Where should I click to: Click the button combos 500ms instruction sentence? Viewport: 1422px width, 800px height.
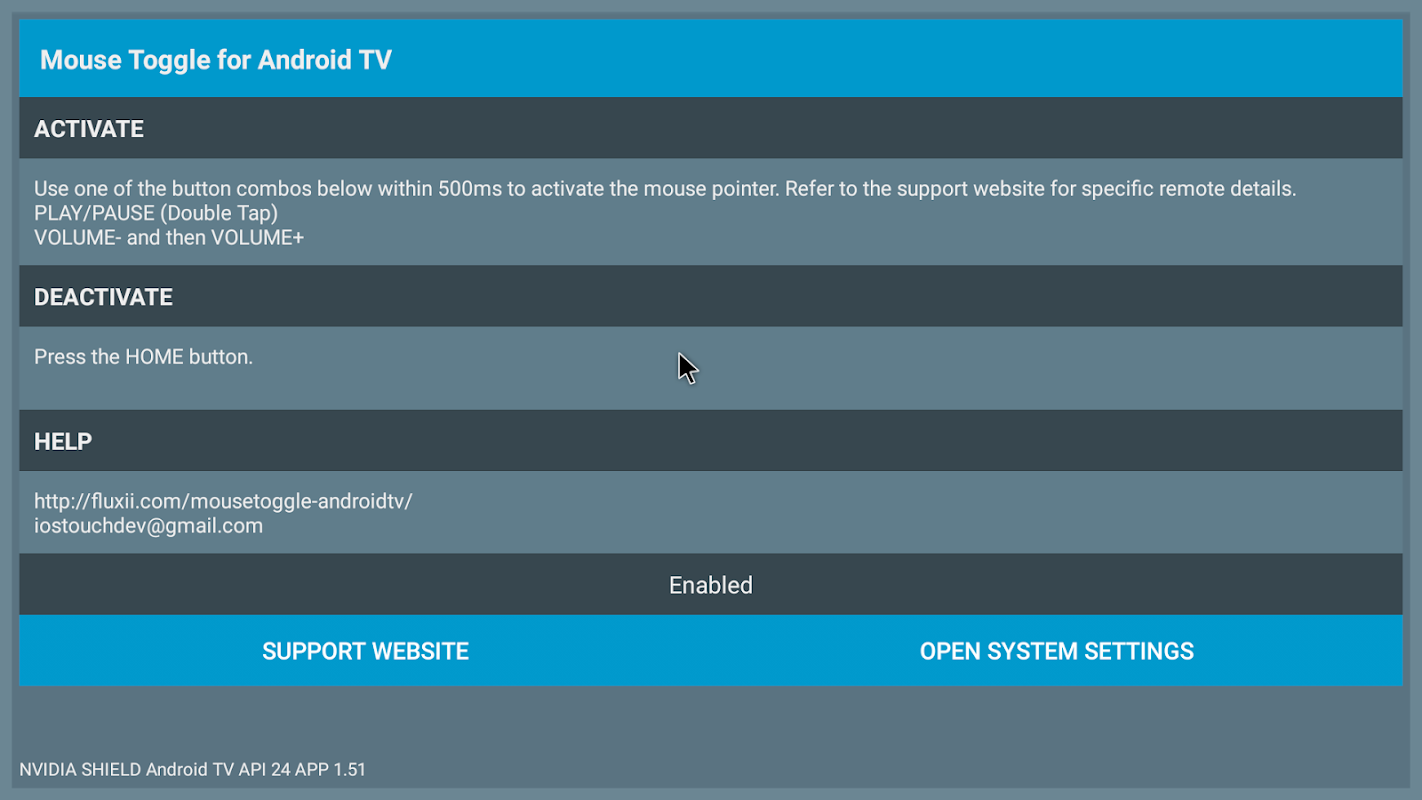click(x=665, y=188)
